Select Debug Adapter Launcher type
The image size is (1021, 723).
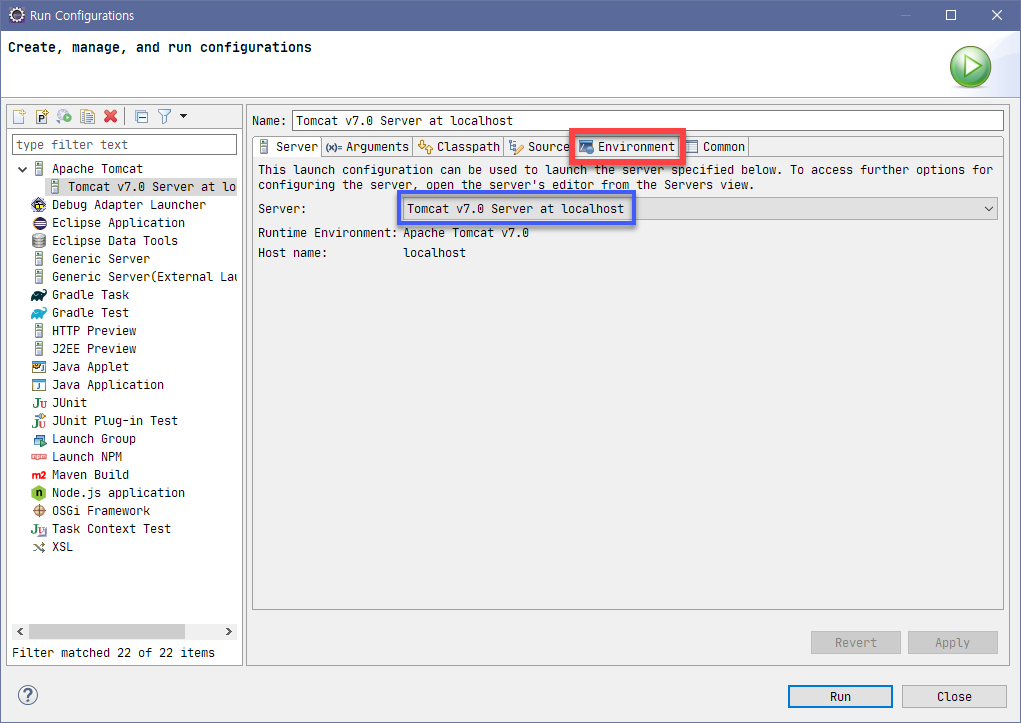click(x=128, y=205)
